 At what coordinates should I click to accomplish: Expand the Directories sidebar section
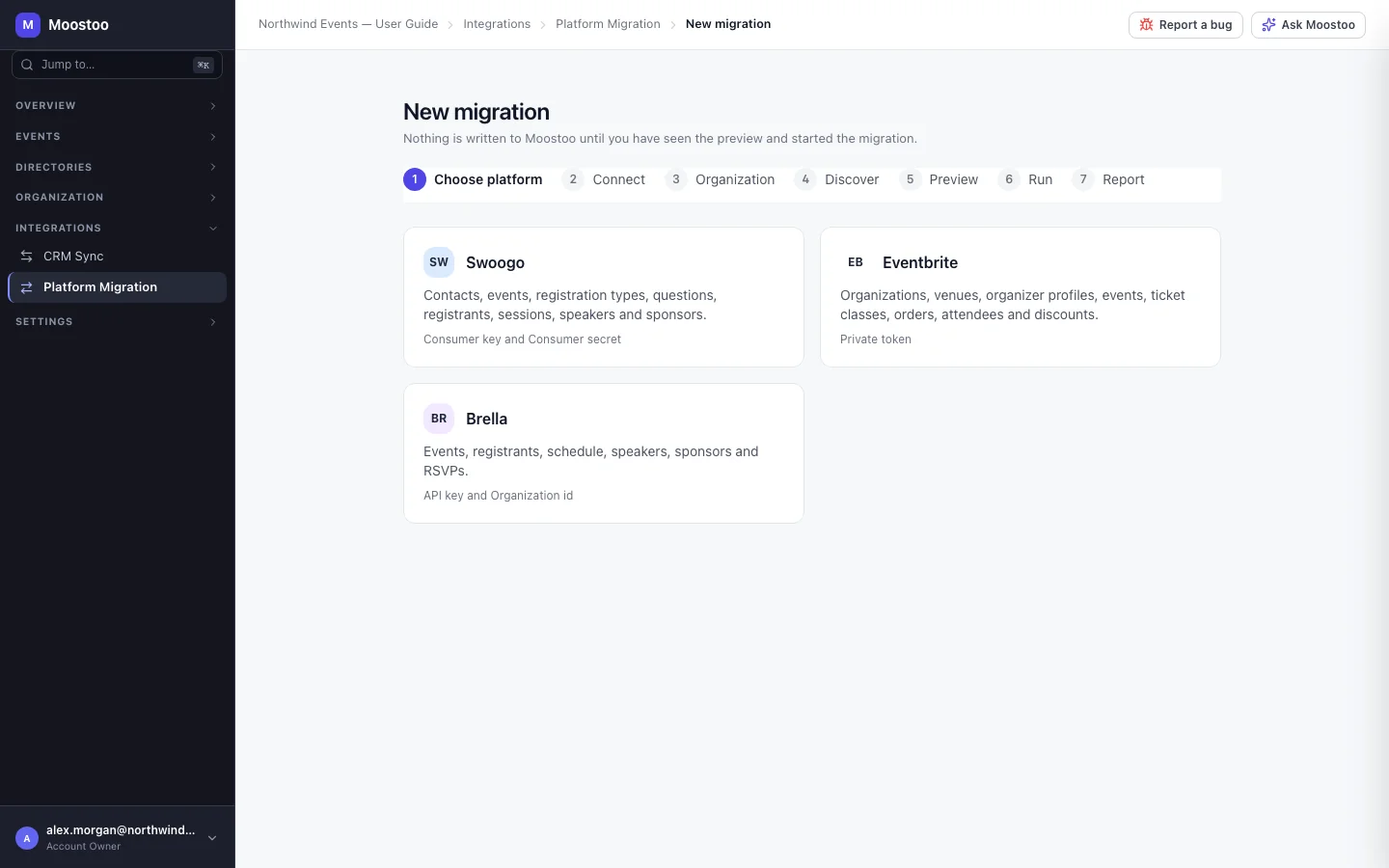coord(118,168)
